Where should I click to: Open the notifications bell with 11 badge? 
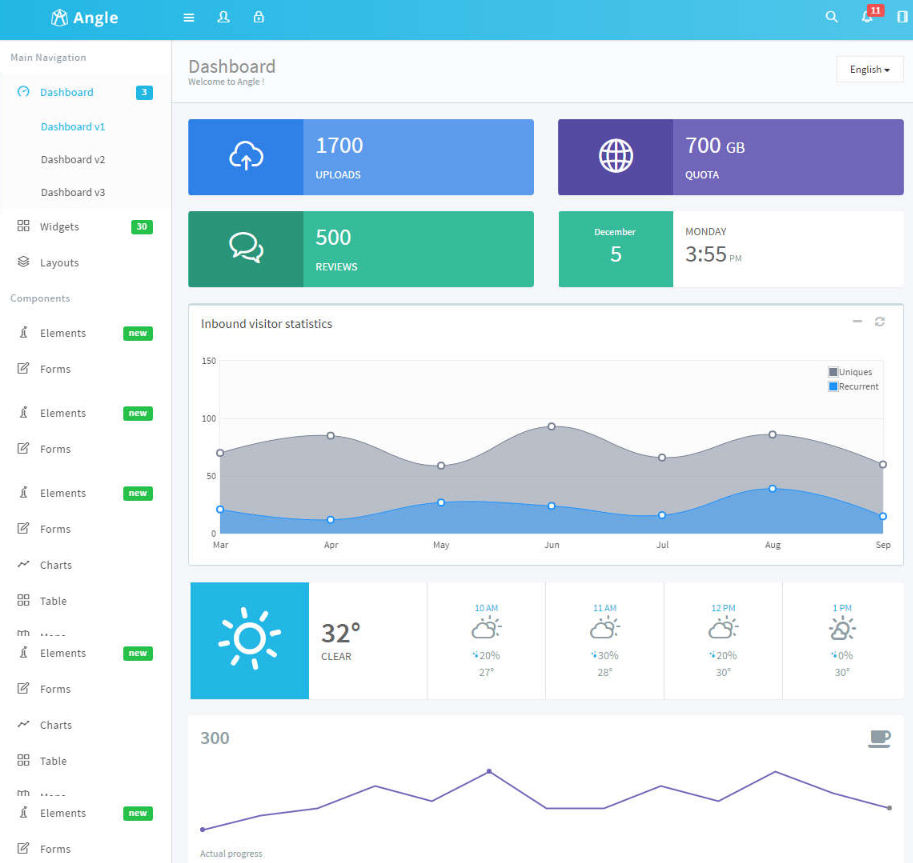pos(867,17)
